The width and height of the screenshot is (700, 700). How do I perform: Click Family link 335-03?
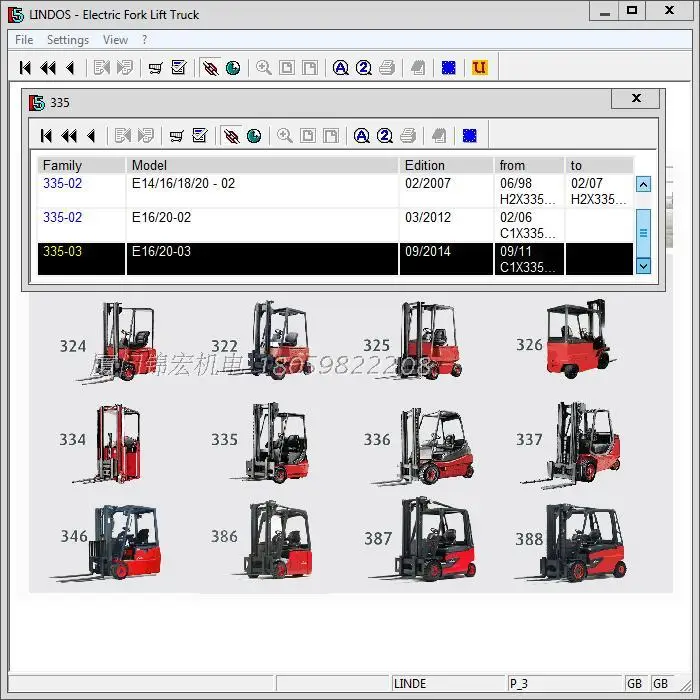[x=62, y=251]
